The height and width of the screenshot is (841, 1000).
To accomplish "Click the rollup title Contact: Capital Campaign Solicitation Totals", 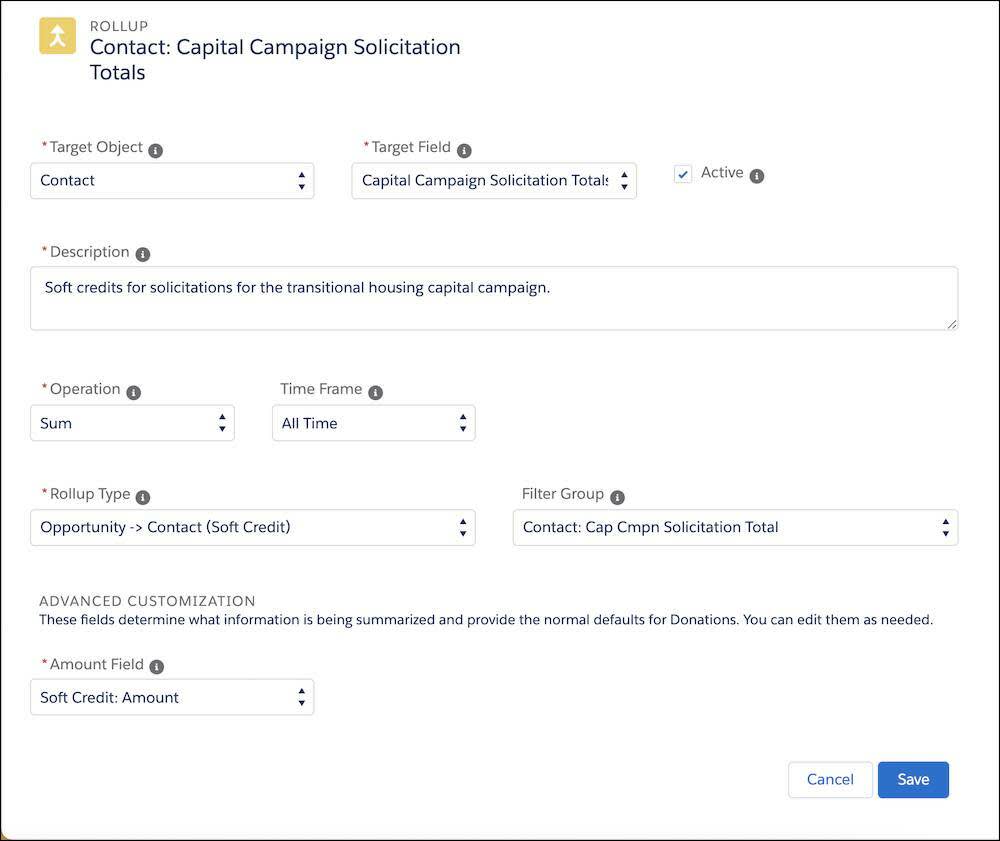I will coord(275,60).
